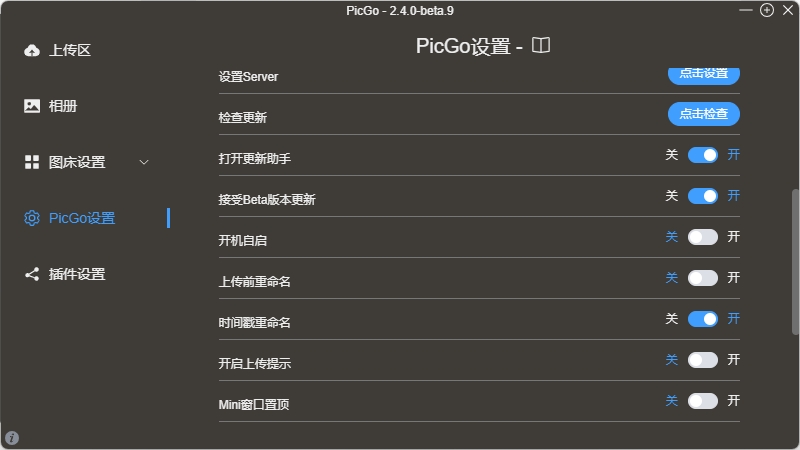The width and height of the screenshot is (800, 450).
Task: Click the cloud upload icon in sidebar
Action: tap(32, 50)
